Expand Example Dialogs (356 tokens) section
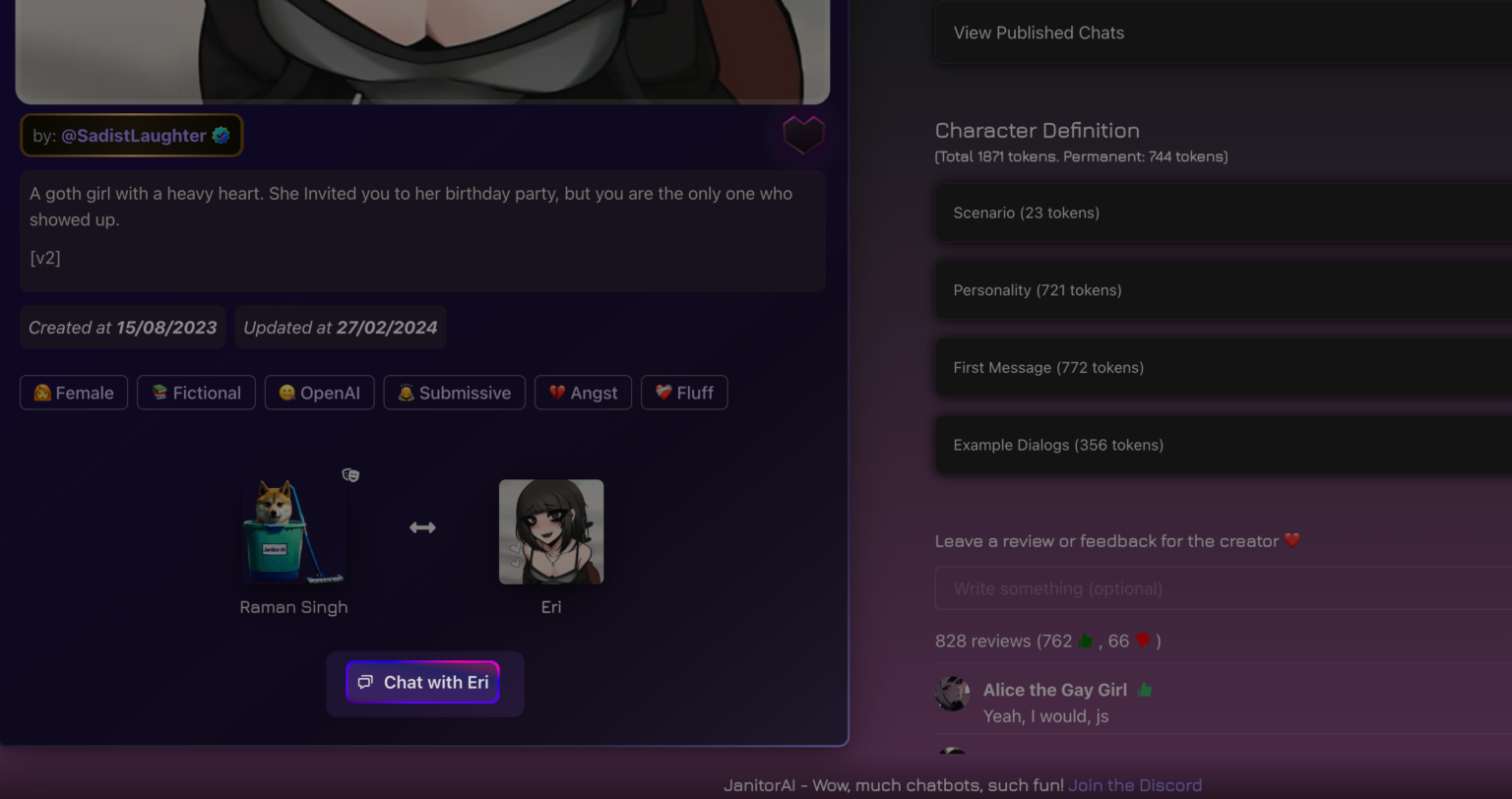1512x799 pixels. click(x=1223, y=445)
